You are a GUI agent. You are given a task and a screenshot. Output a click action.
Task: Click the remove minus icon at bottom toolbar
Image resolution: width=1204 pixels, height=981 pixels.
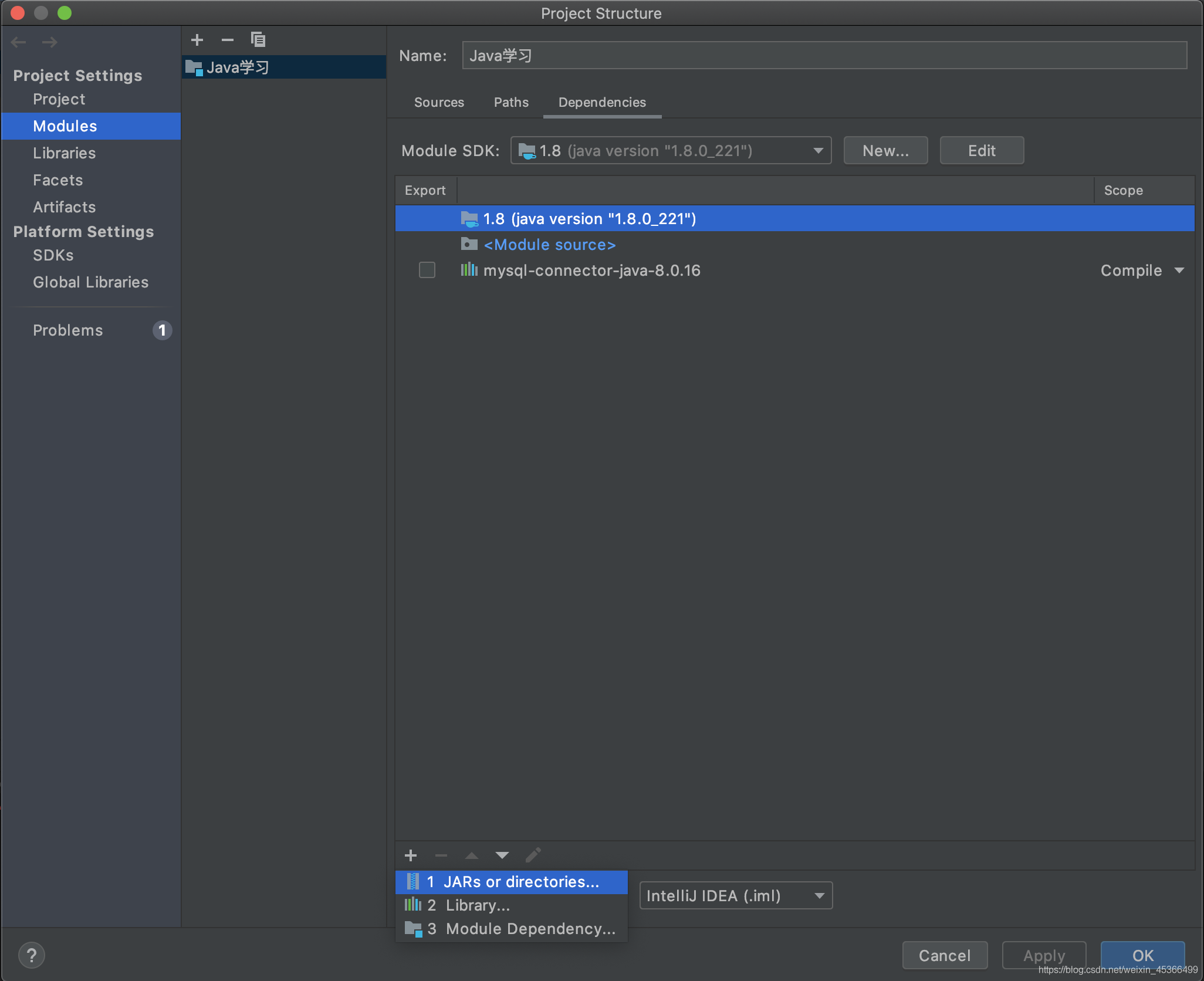tap(440, 855)
